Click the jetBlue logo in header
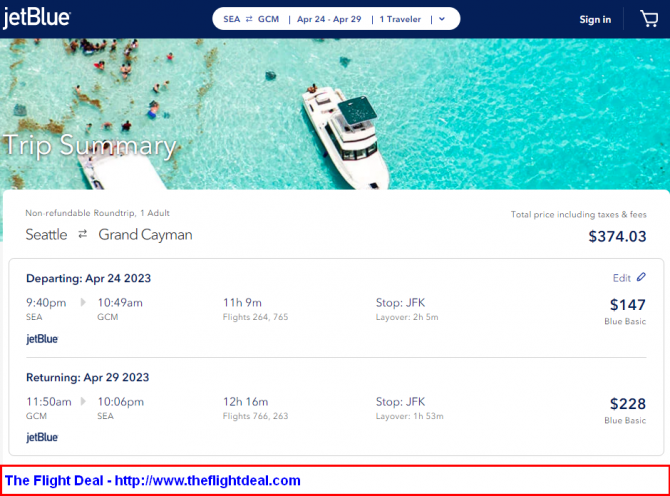 click(x=36, y=18)
